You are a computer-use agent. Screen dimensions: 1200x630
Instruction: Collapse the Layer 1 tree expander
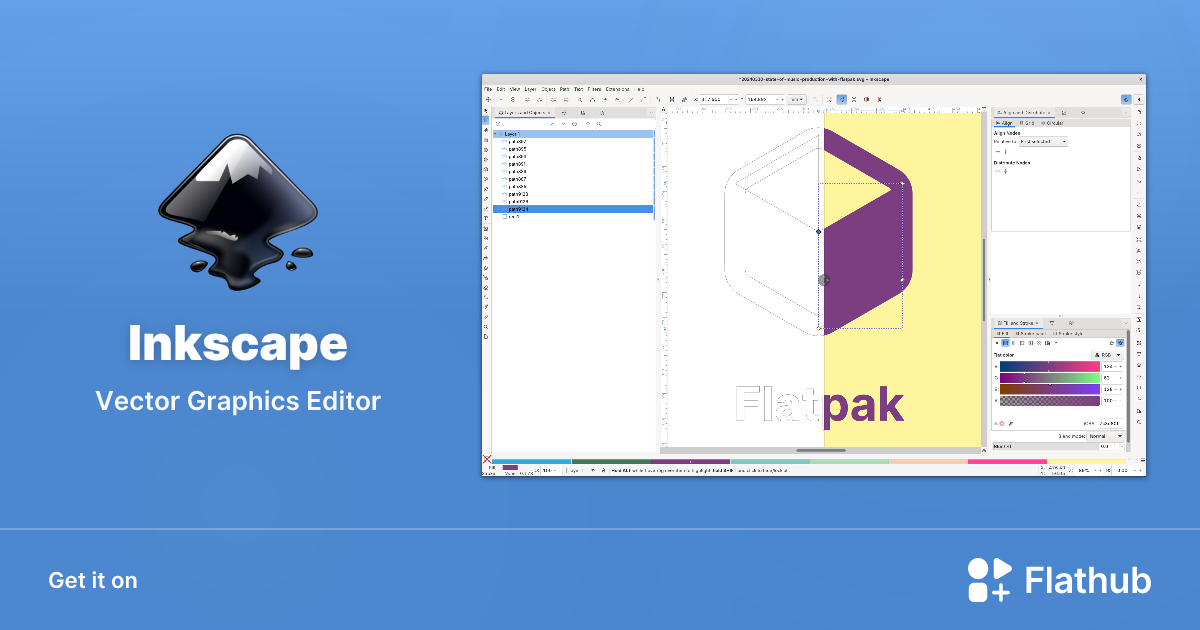(497, 133)
